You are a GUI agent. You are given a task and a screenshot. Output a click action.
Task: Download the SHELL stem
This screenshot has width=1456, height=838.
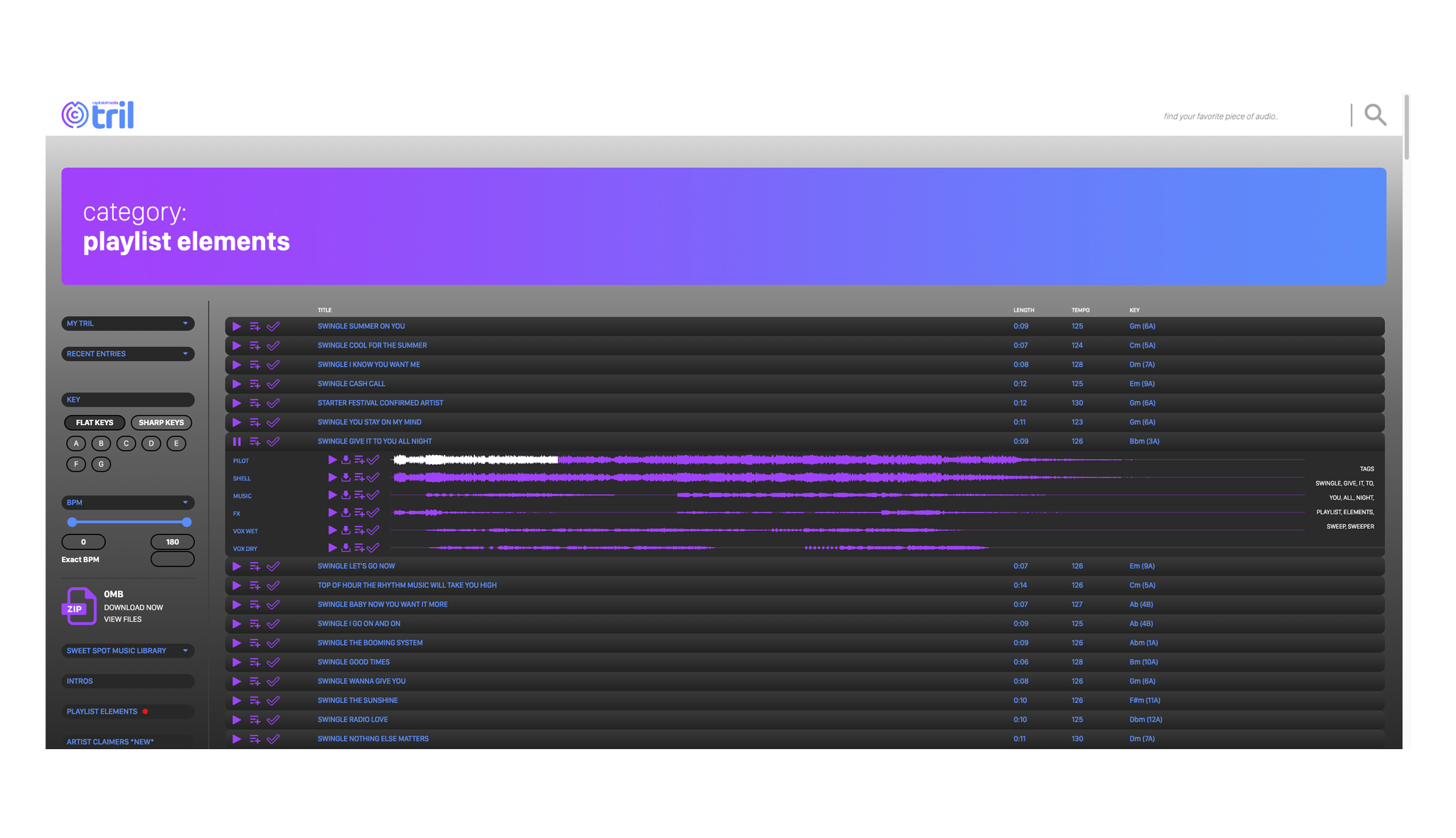pyautogui.click(x=346, y=478)
